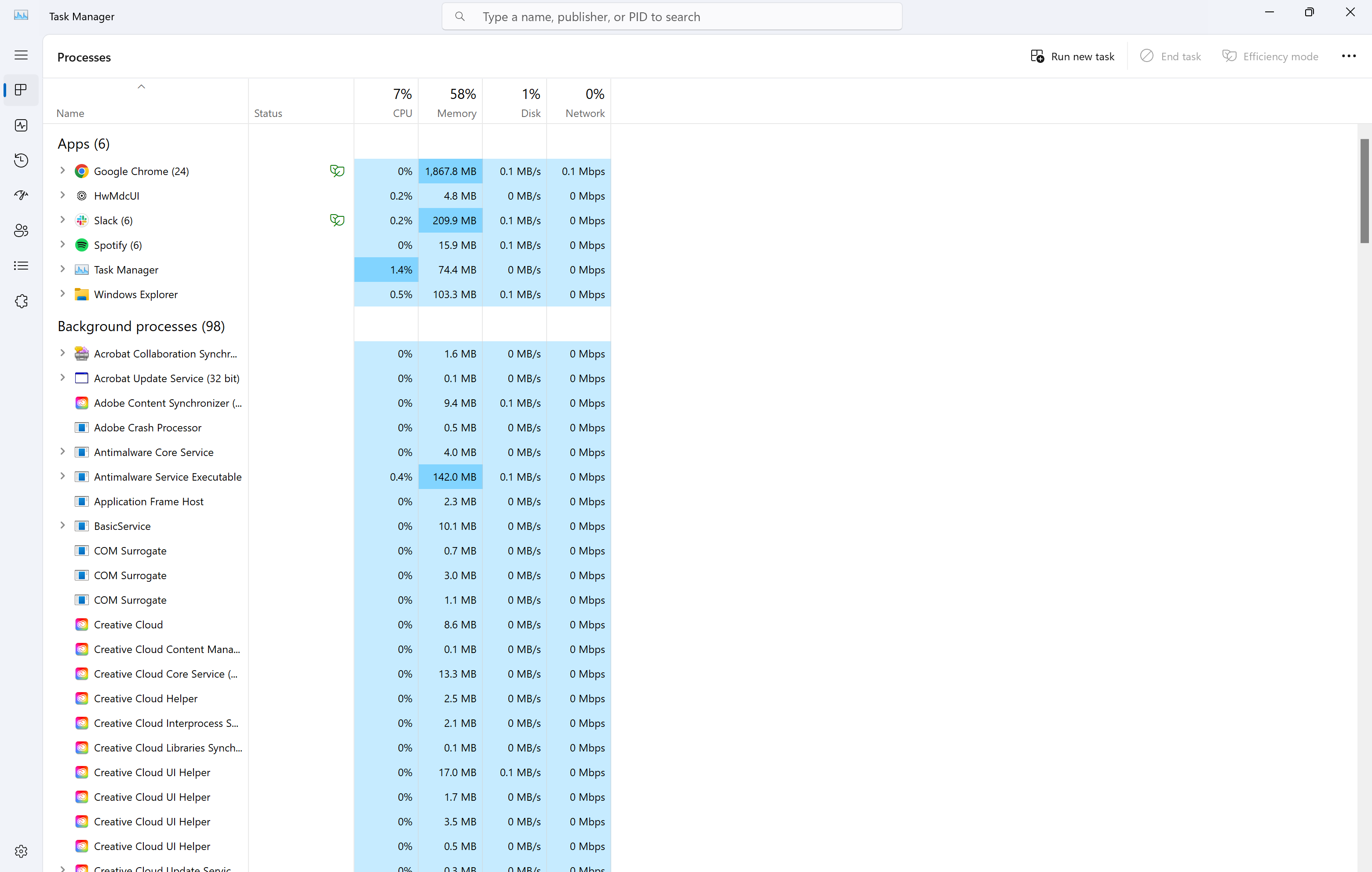The width and height of the screenshot is (1372, 872).
Task: Open Task Manager settings gear
Action: pyautogui.click(x=21, y=851)
